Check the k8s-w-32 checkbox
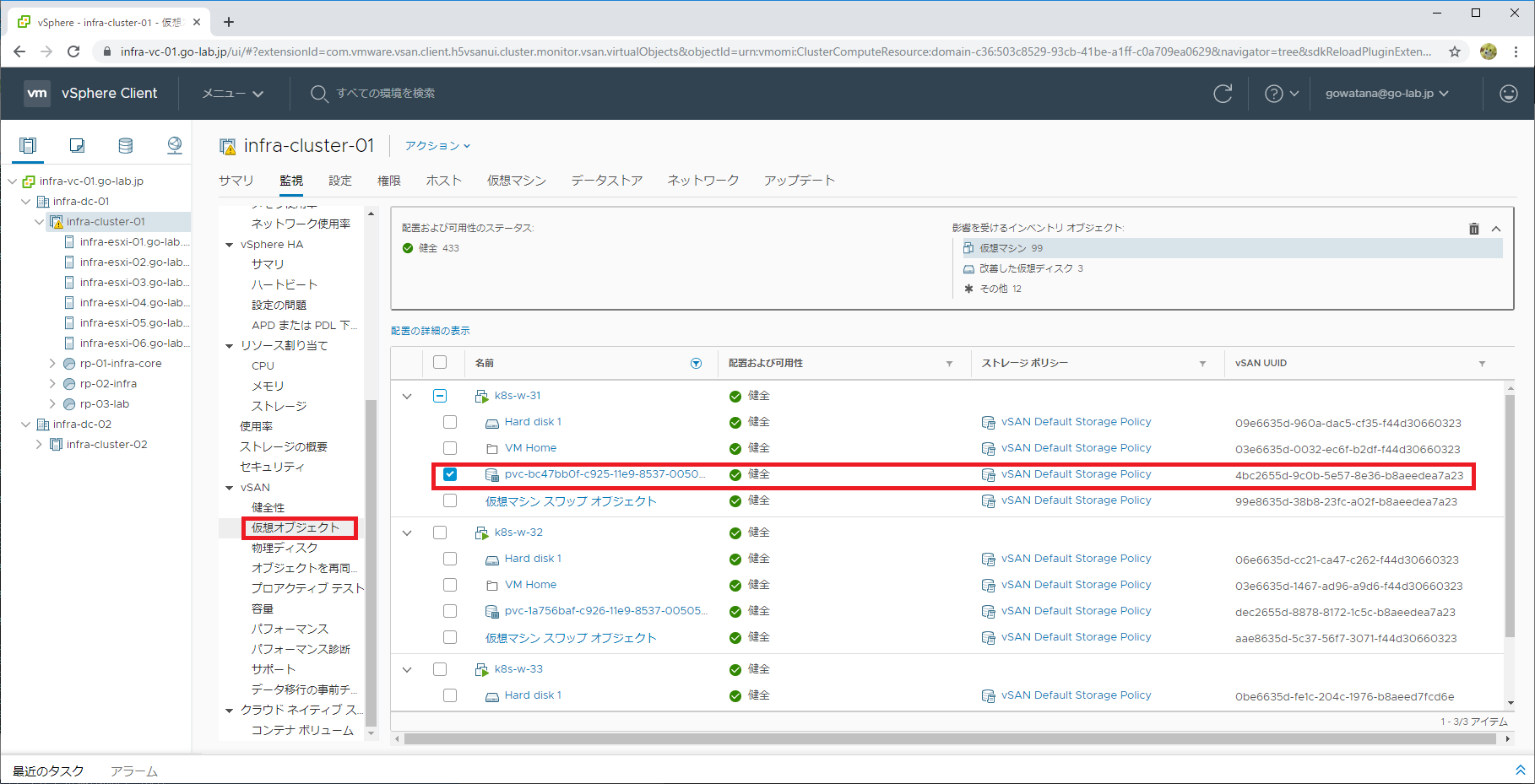The width and height of the screenshot is (1535, 784). [x=440, y=533]
